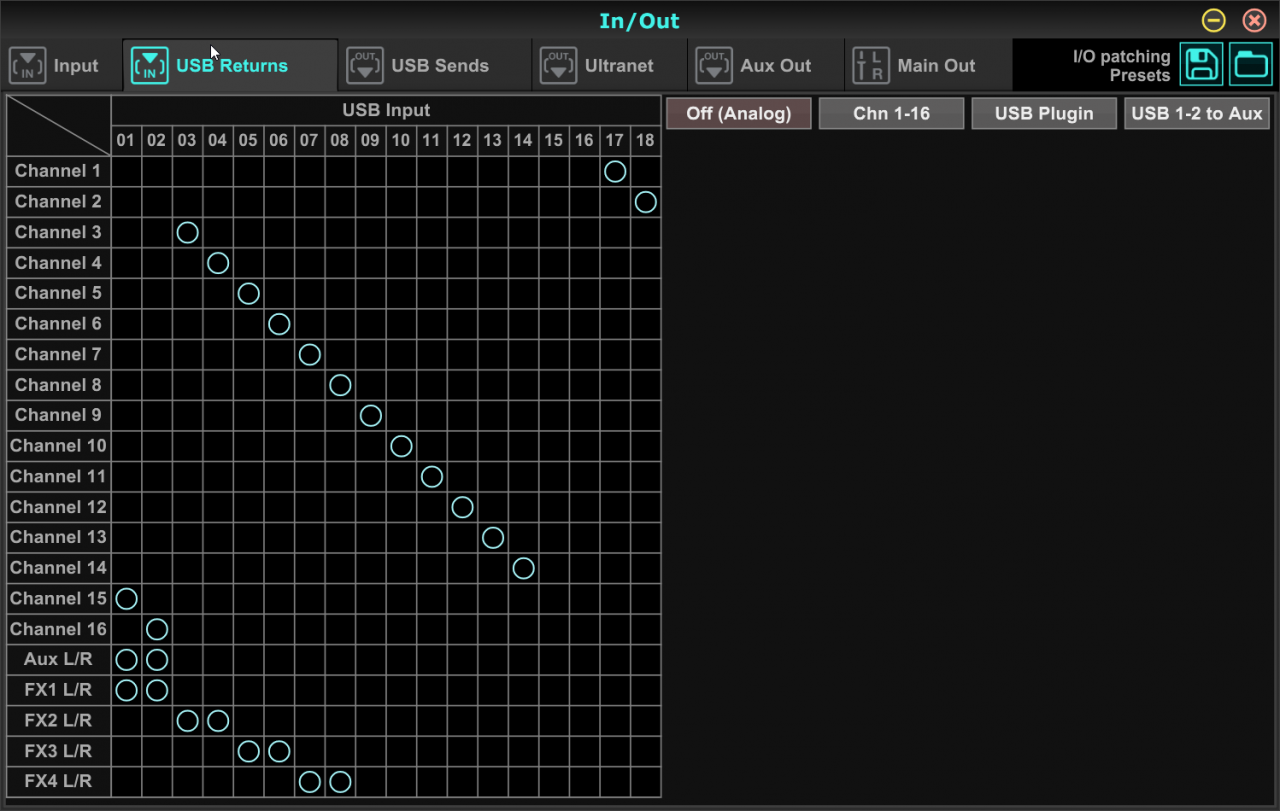Click USB input column header 01
Viewport: 1280px width, 811px height.
pos(126,141)
